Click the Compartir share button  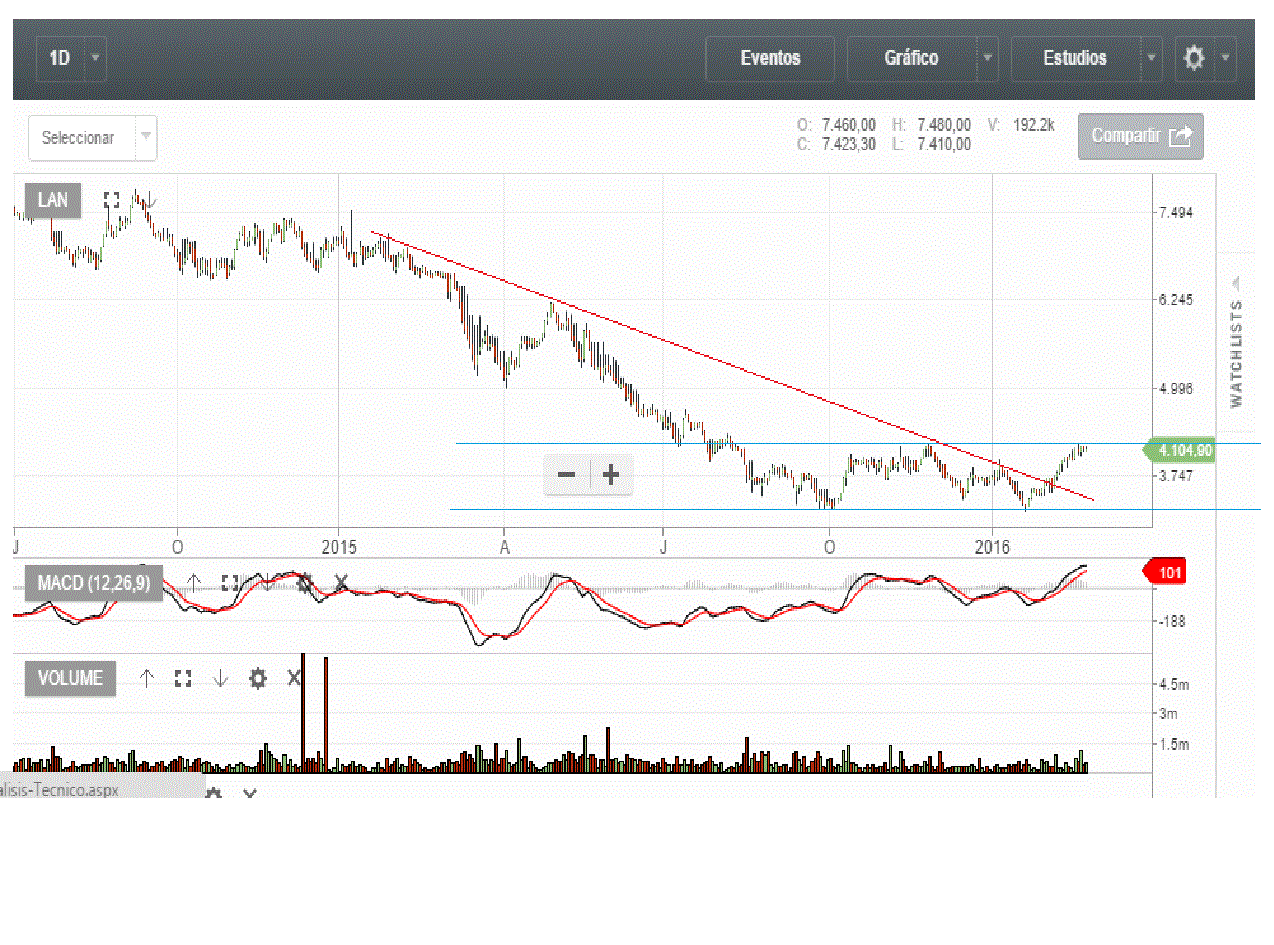[x=1140, y=136]
